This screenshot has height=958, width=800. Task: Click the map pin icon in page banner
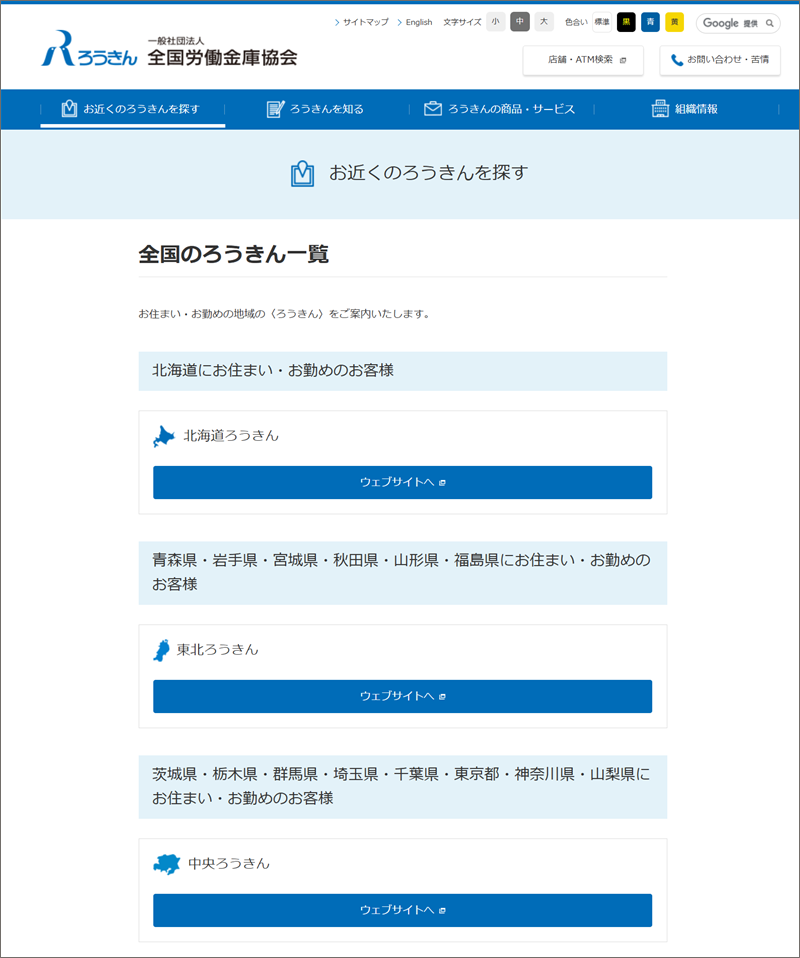302,174
